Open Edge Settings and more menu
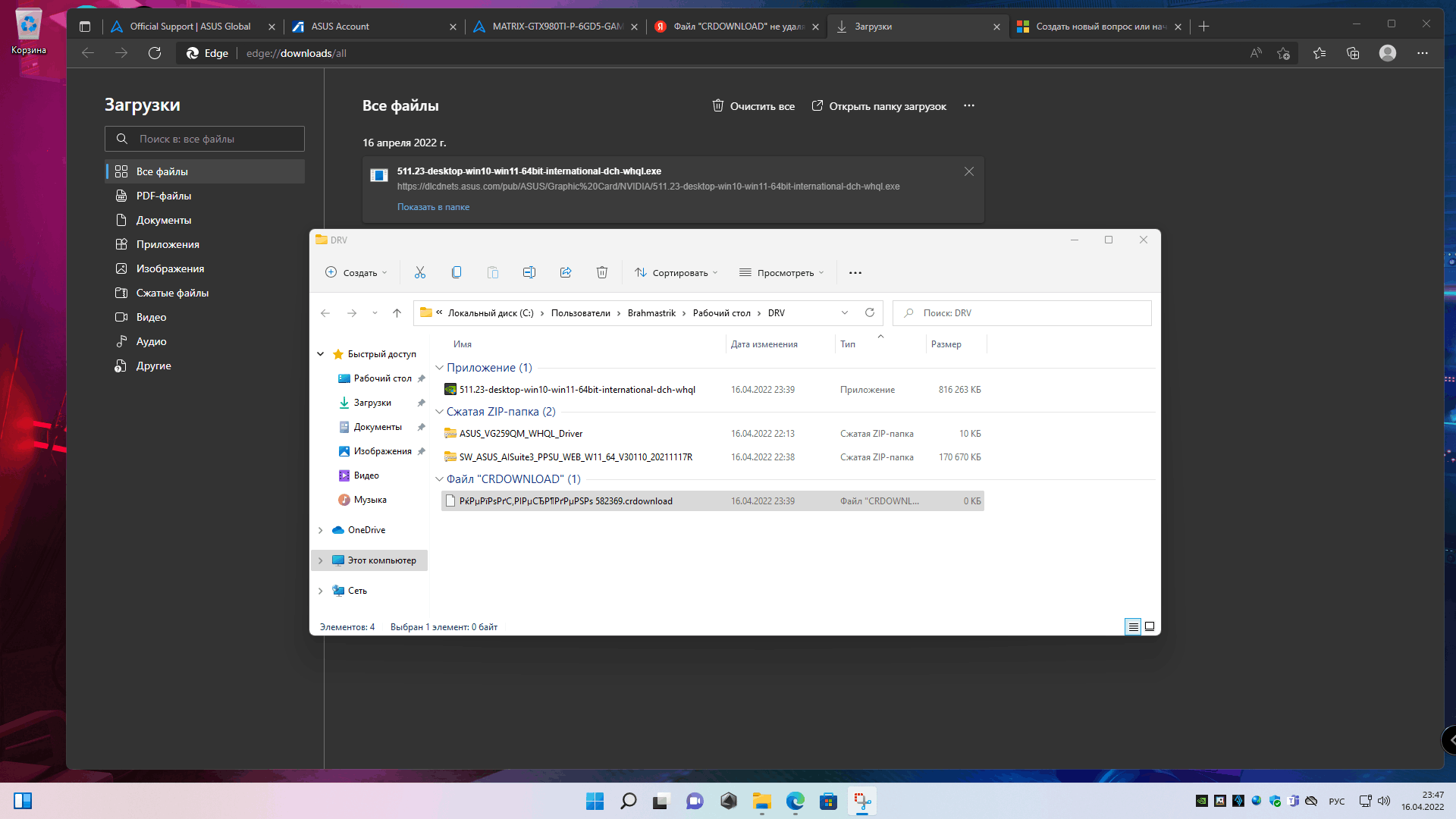This screenshot has height=819, width=1456. [1423, 53]
